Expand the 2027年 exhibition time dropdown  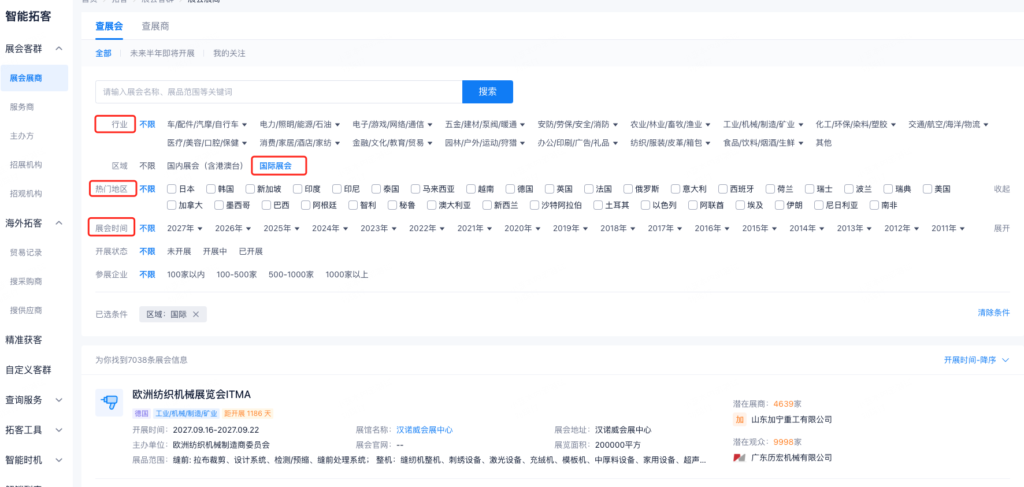click(188, 228)
